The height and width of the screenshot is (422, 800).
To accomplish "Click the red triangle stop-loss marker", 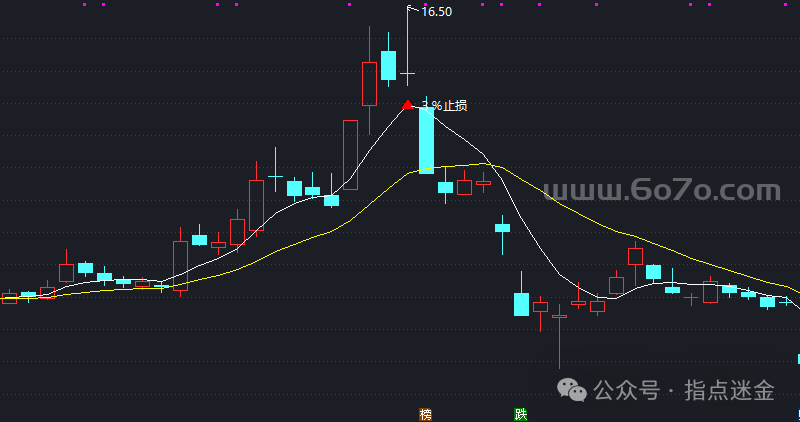I will pyautogui.click(x=407, y=104).
